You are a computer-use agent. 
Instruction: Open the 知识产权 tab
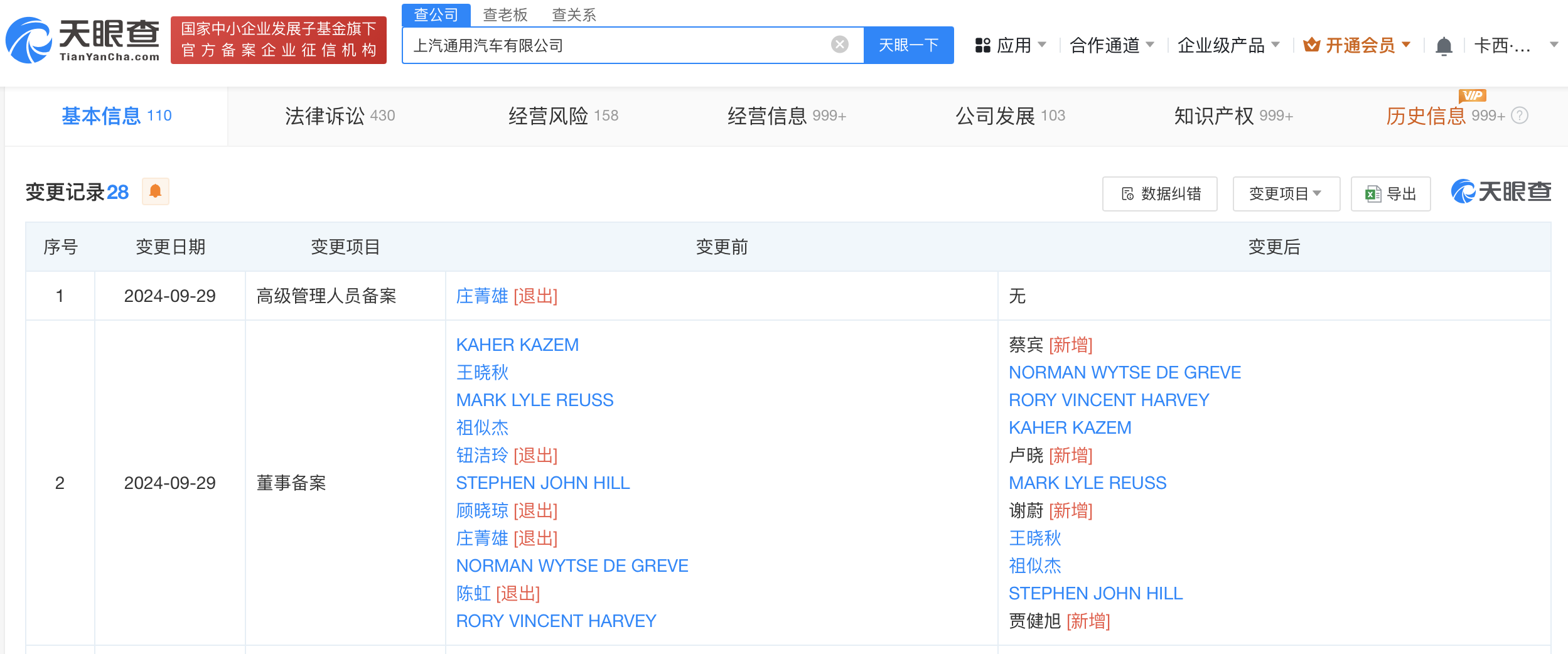(1233, 115)
